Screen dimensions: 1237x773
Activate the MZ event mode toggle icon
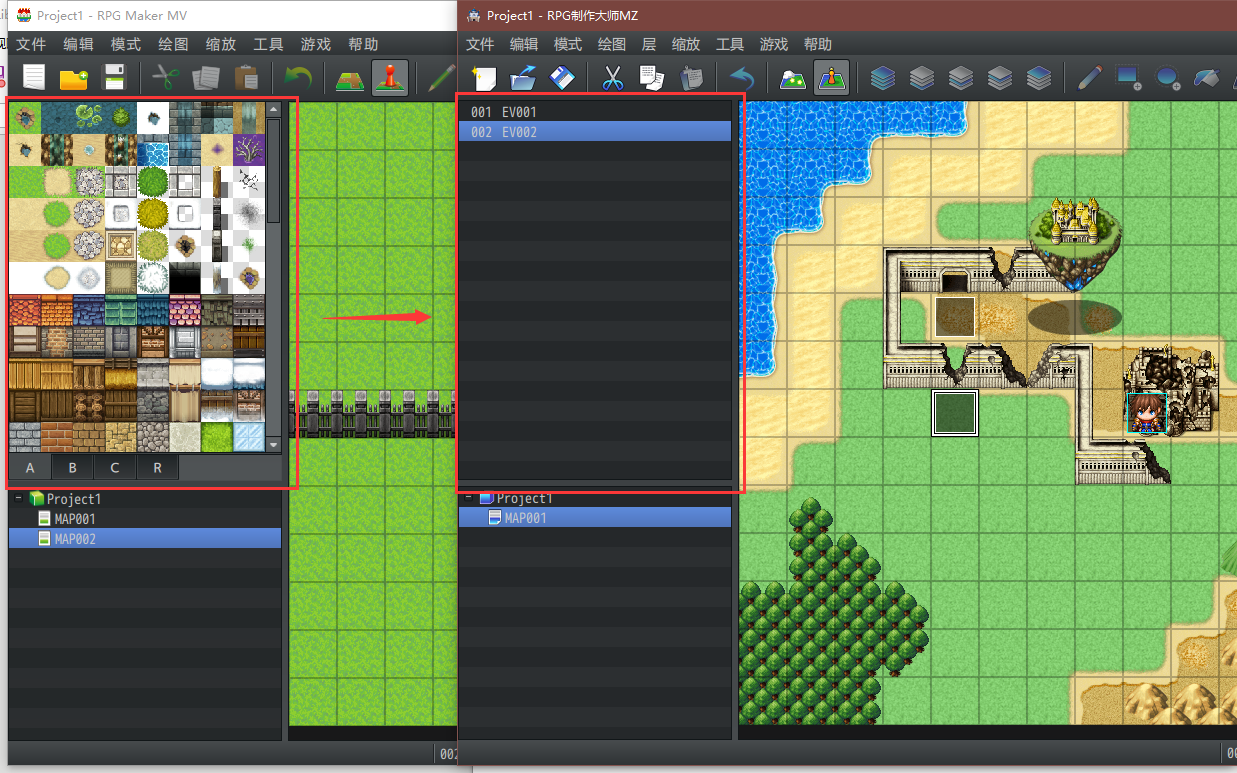click(832, 78)
